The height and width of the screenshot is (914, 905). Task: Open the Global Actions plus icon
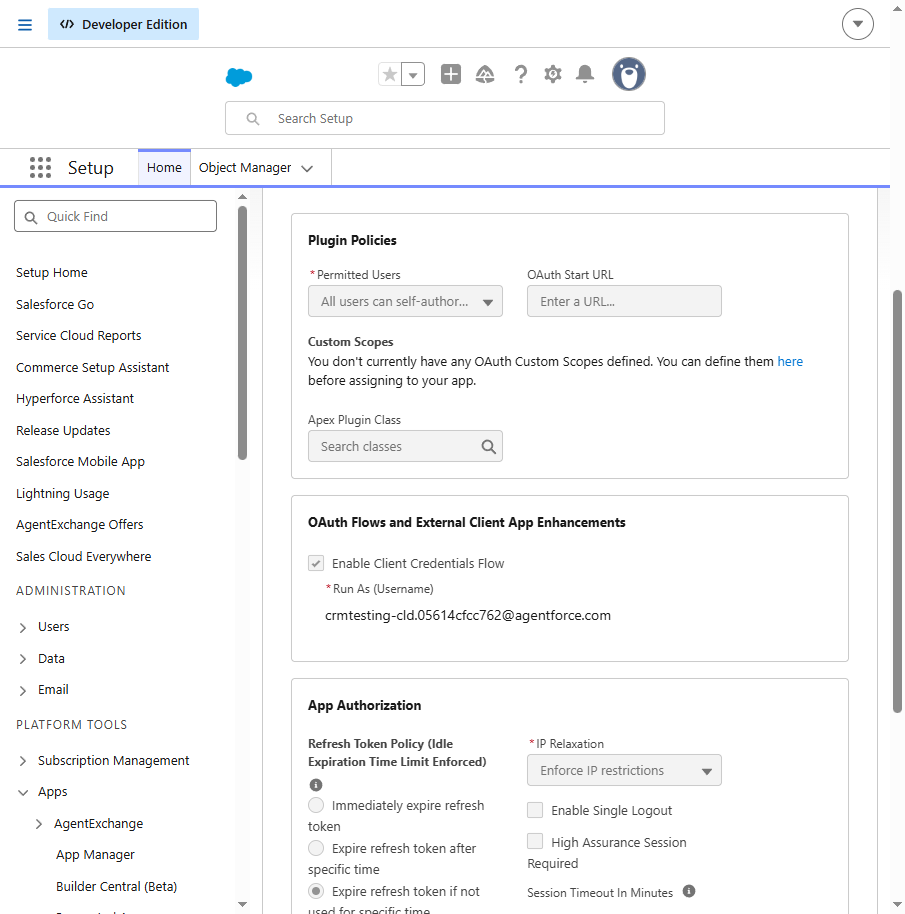click(x=450, y=74)
